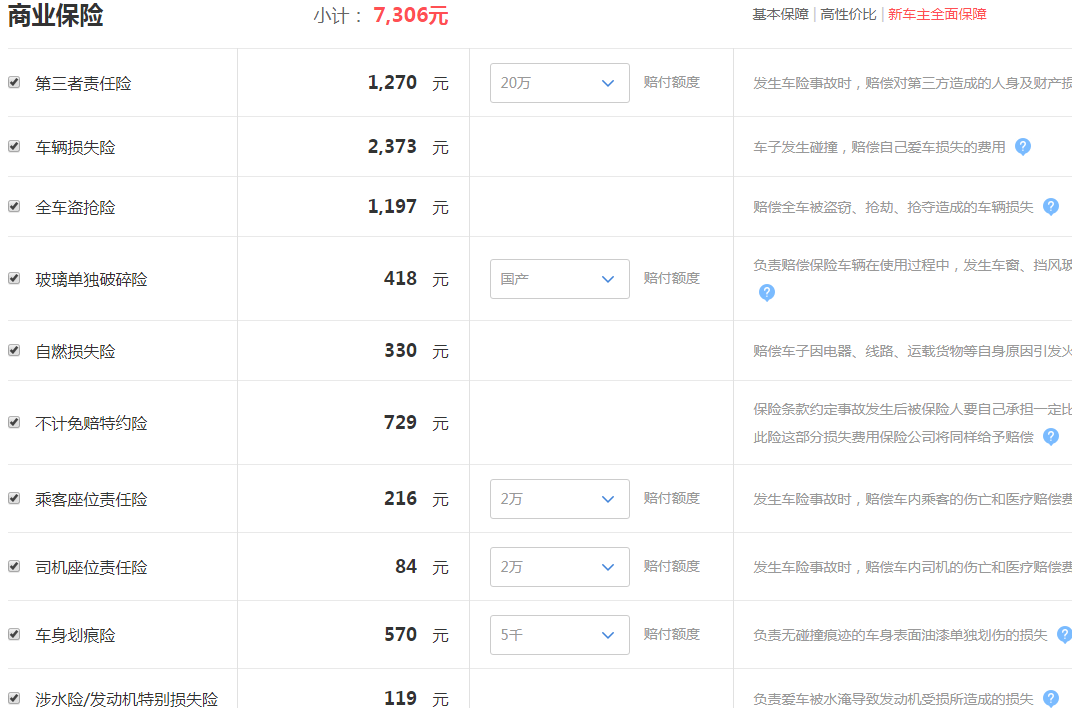Image resolution: width=1072 pixels, height=708 pixels.
Task: Click the 玻璃单独破碎险 label
Action: click(x=92, y=280)
